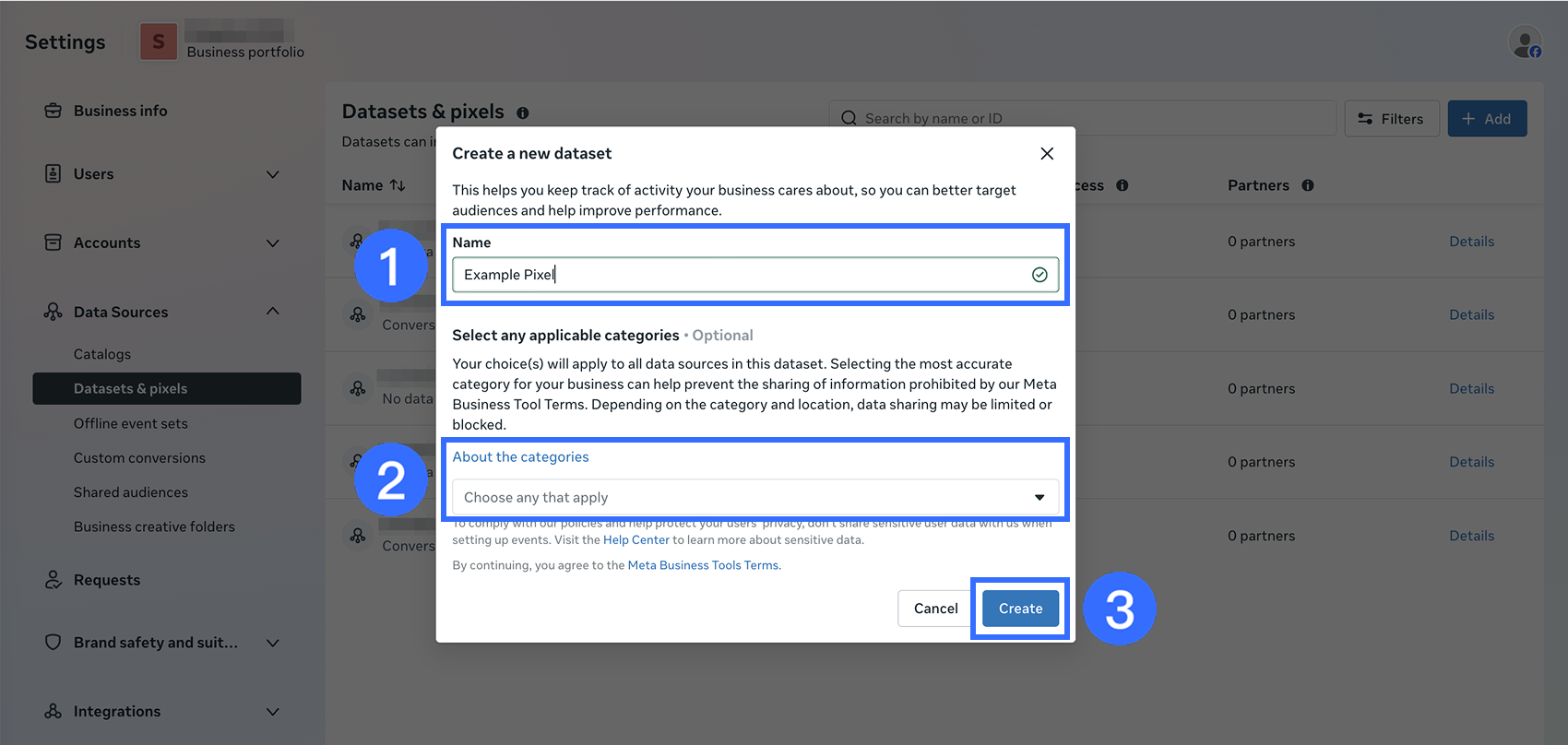The height and width of the screenshot is (745, 1568).
Task: Click the Accounts sidebar icon
Action: [x=53, y=242]
